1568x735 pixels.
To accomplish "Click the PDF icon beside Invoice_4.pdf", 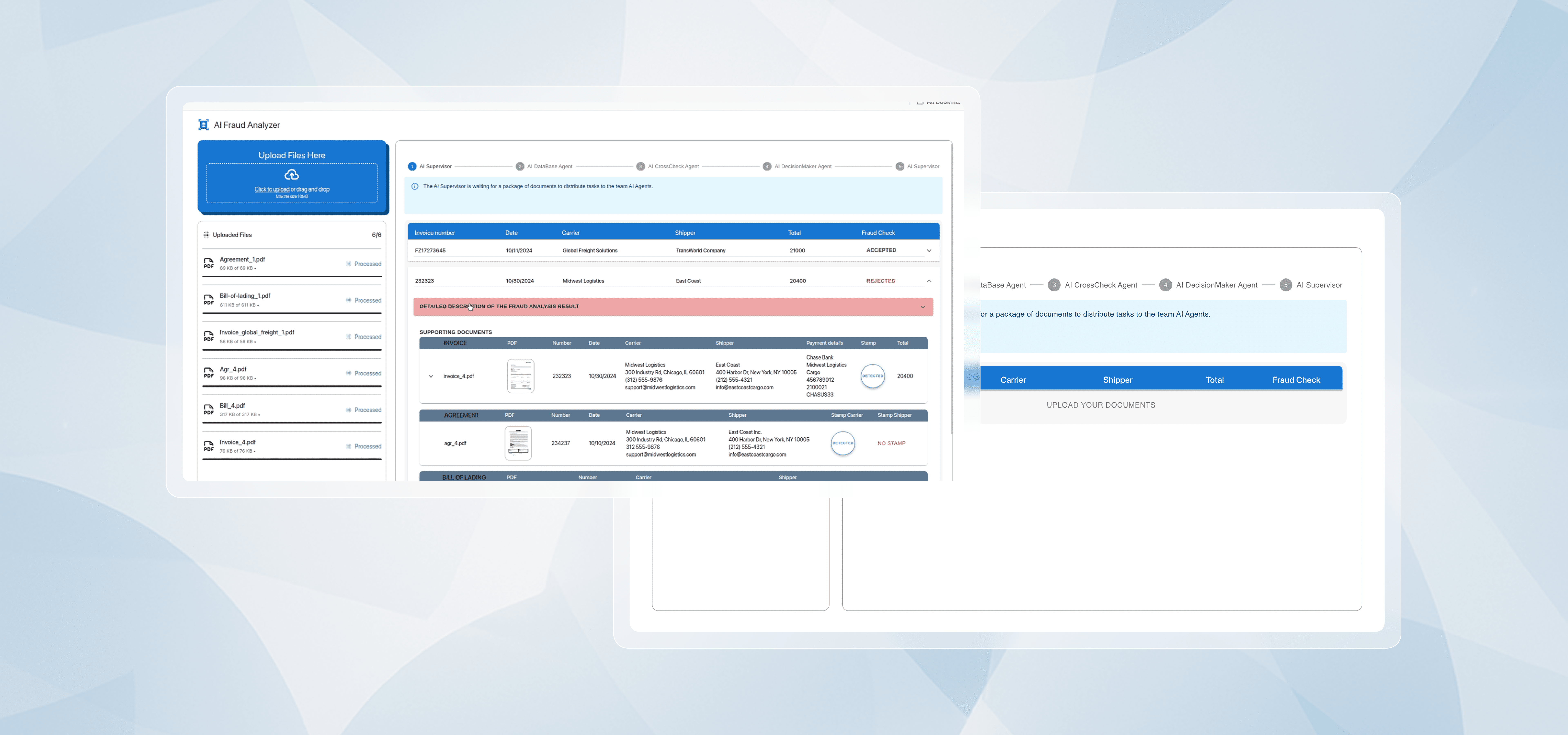I will [209, 446].
